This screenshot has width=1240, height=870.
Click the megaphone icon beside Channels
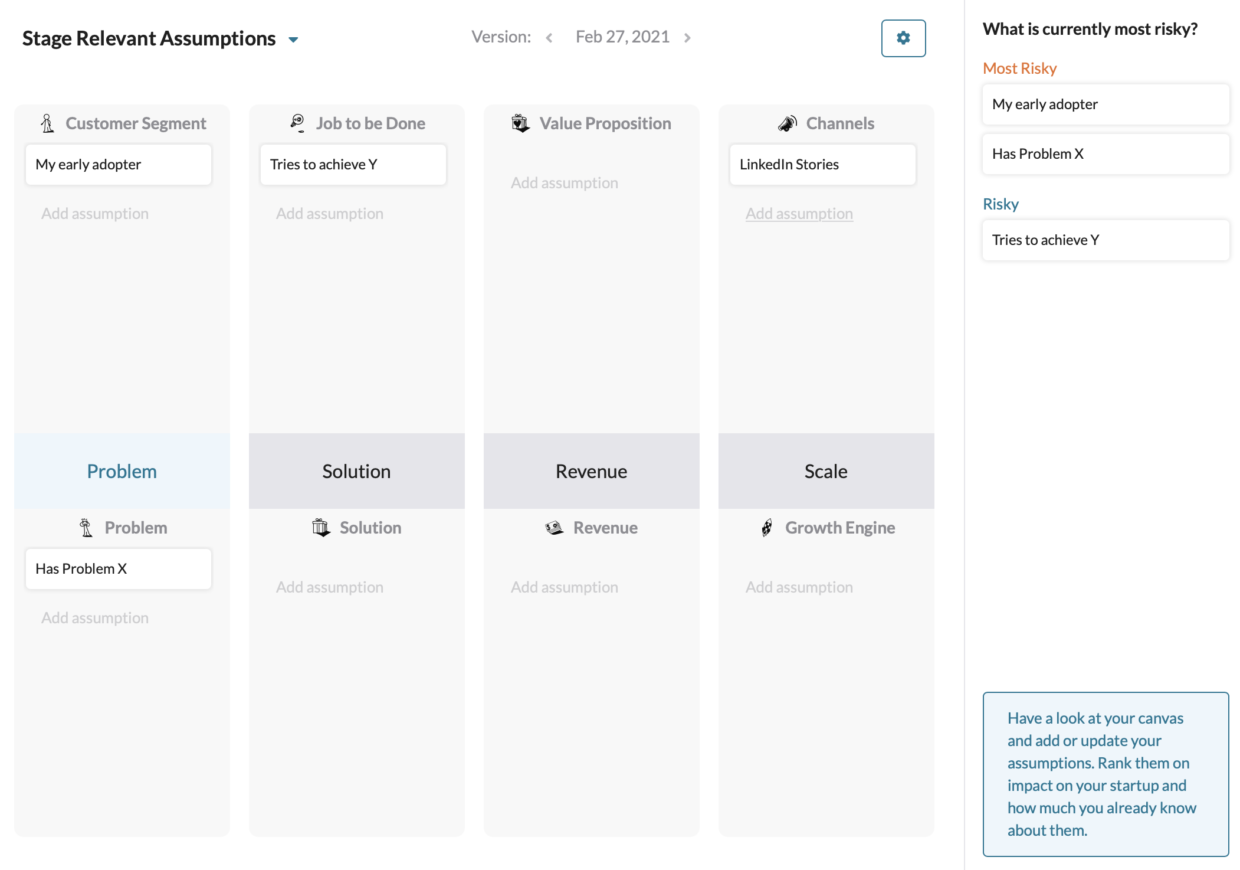click(x=785, y=122)
